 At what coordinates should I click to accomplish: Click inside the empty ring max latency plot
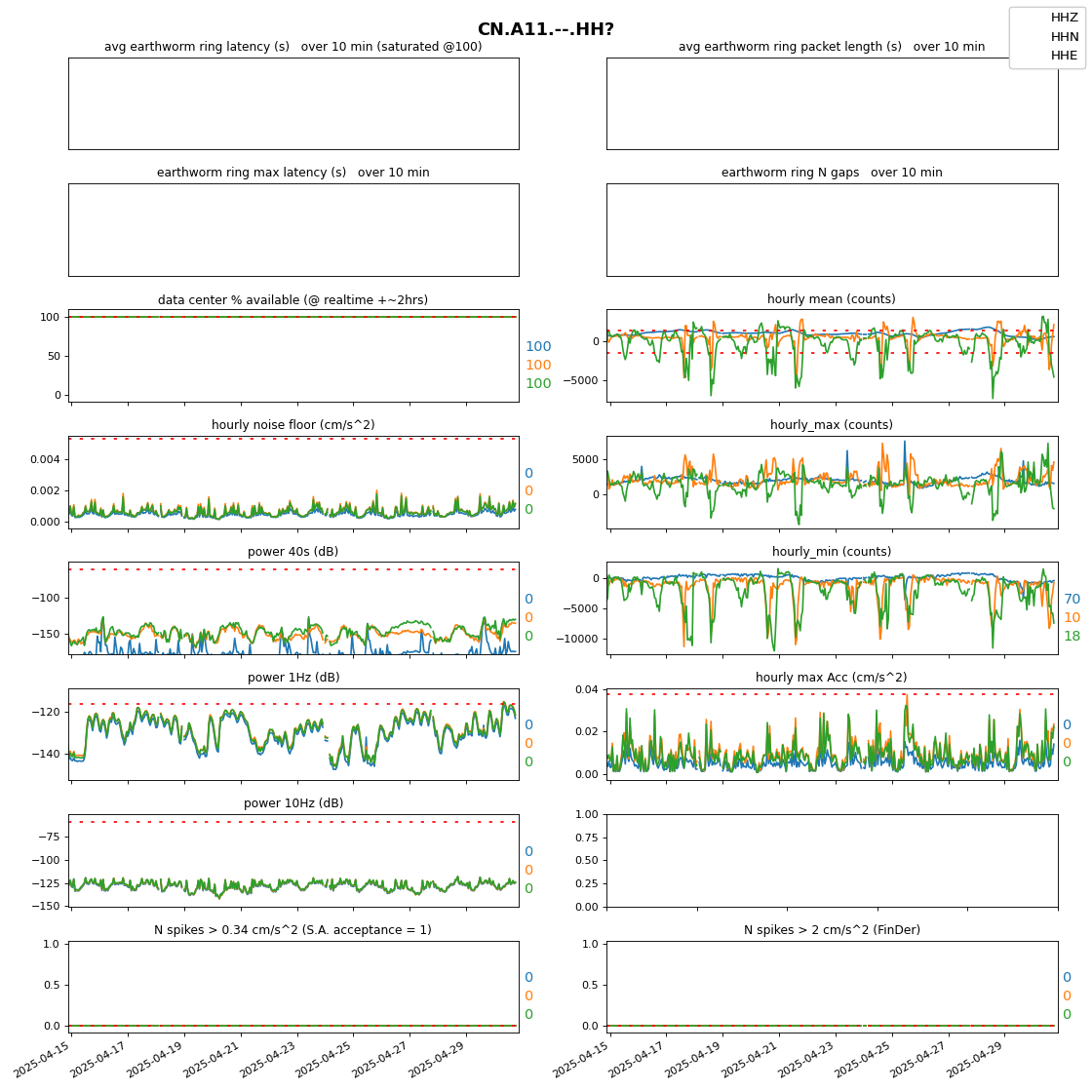pos(293,230)
